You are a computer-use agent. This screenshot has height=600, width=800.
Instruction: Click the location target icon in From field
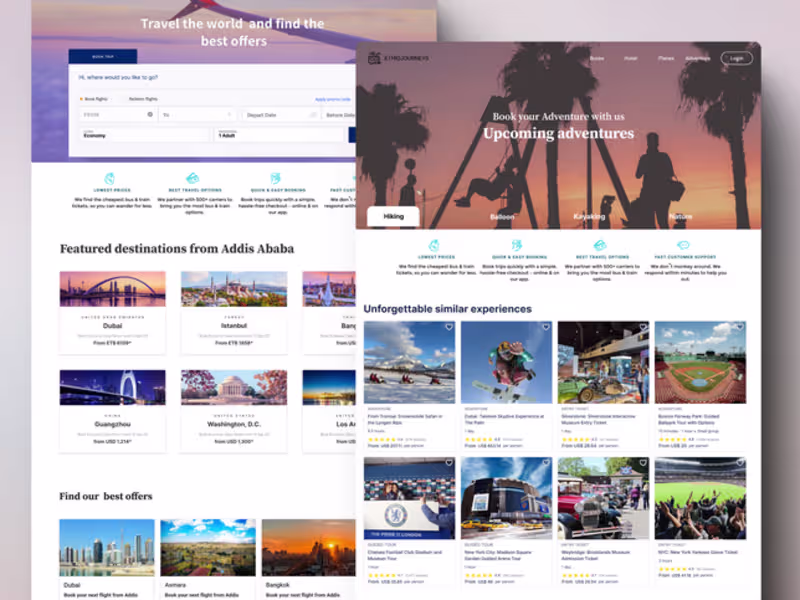click(150, 114)
